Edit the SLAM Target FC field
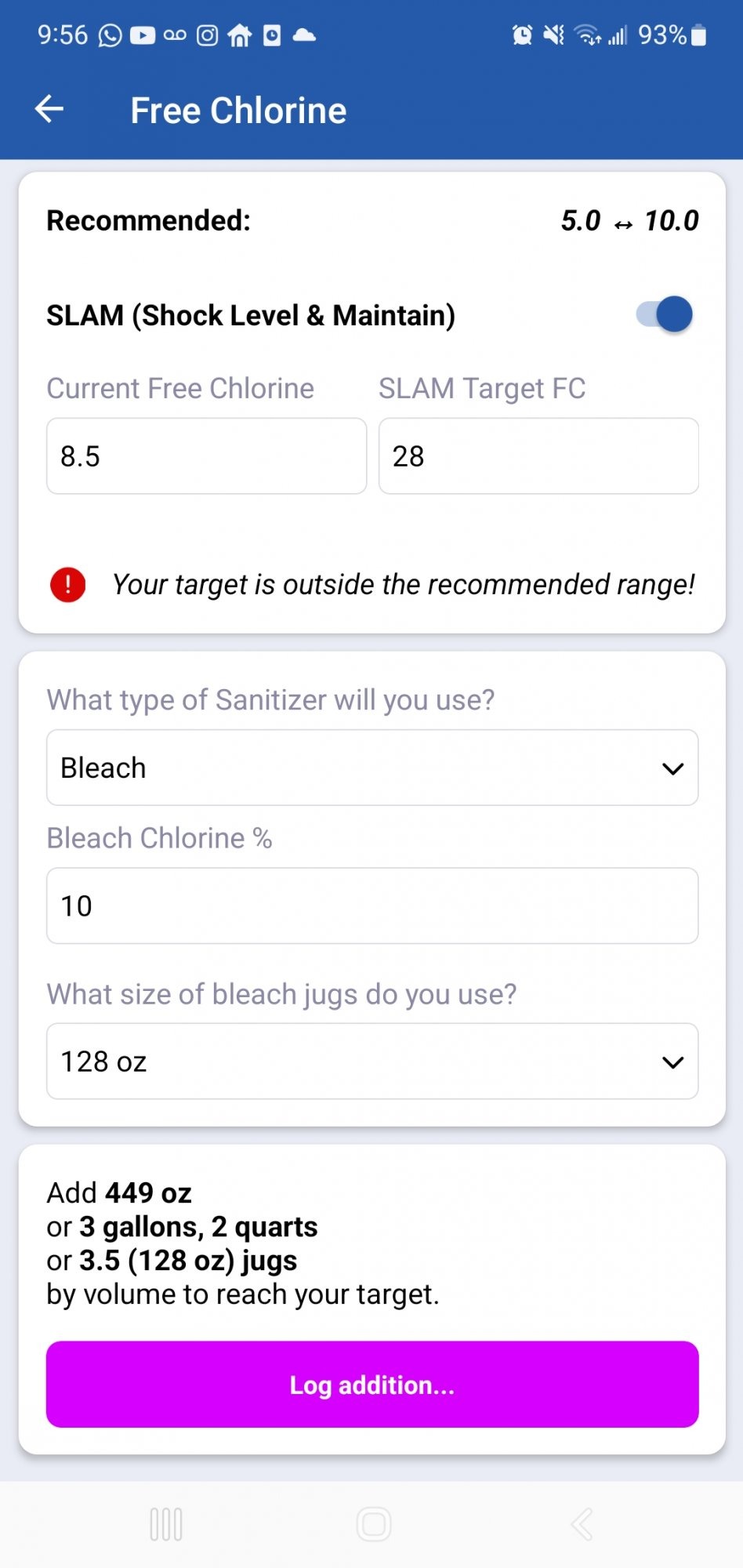 (x=539, y=456)
